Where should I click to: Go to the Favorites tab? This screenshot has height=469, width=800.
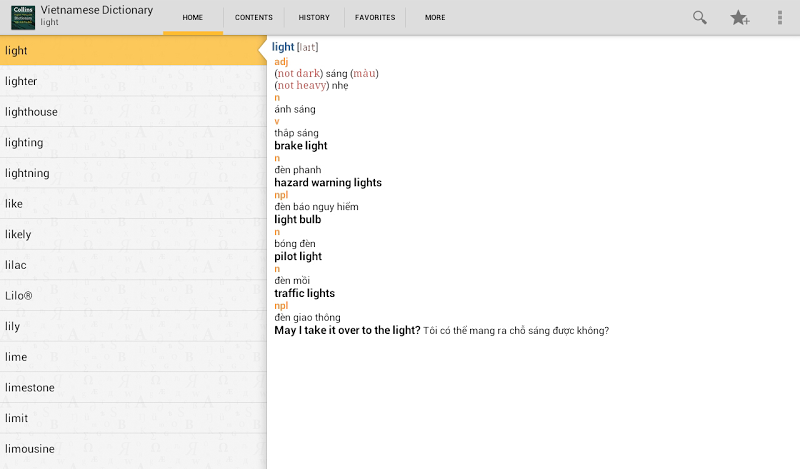pos(375,17)
